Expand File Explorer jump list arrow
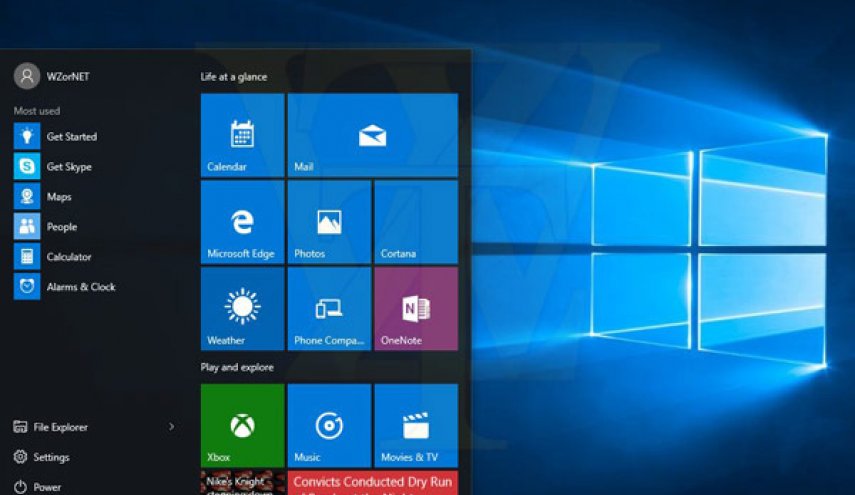855x495 pixels. tap(171, 426)
